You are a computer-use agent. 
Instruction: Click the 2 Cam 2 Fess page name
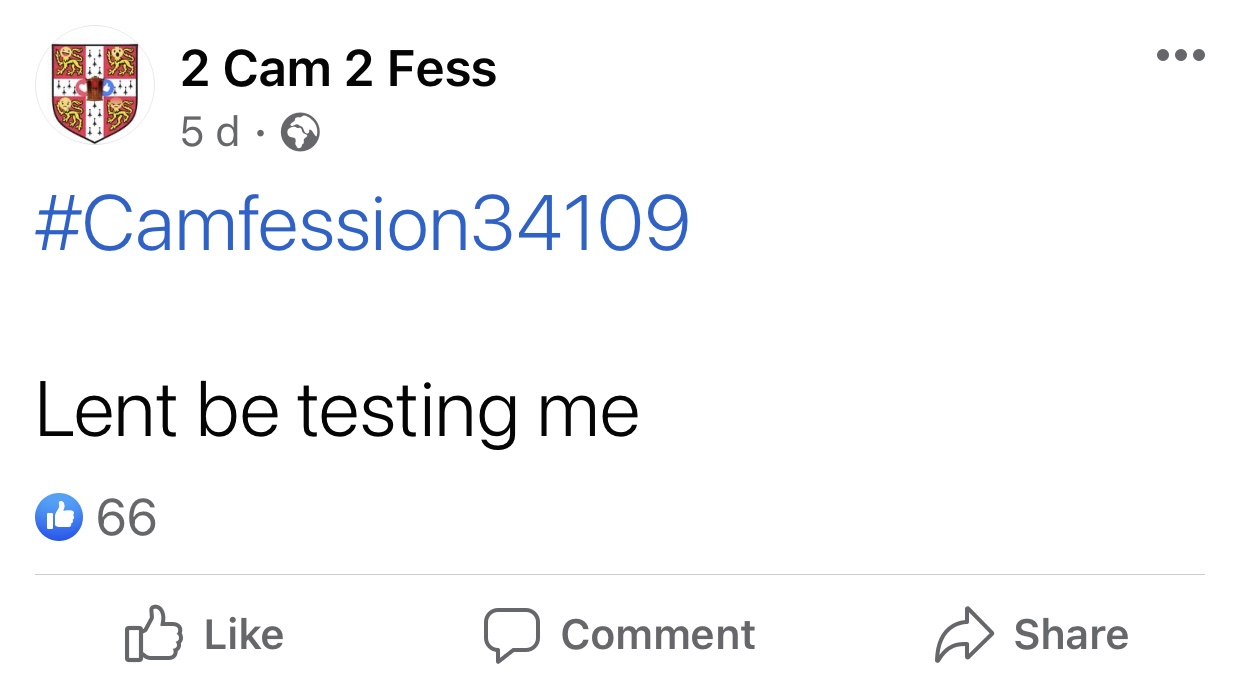pos(338,69)
